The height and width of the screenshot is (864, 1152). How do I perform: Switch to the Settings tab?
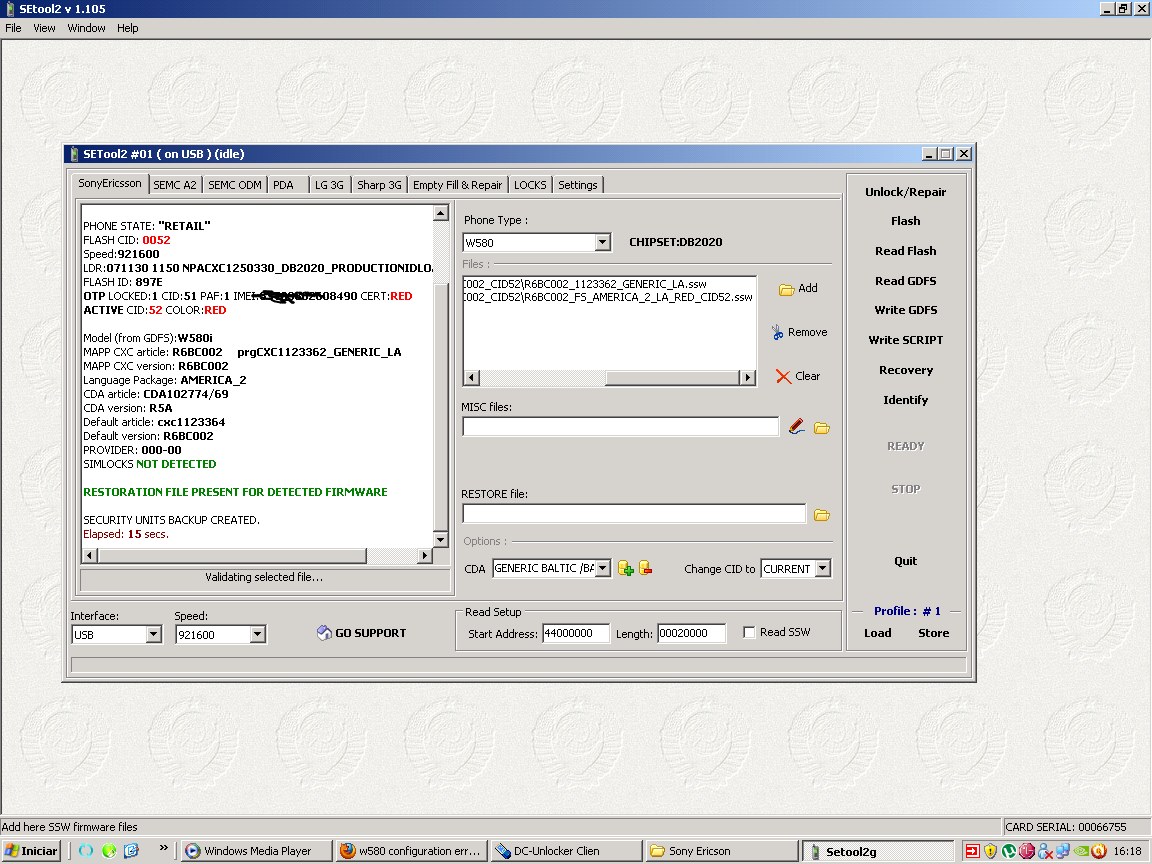point(577,185)
